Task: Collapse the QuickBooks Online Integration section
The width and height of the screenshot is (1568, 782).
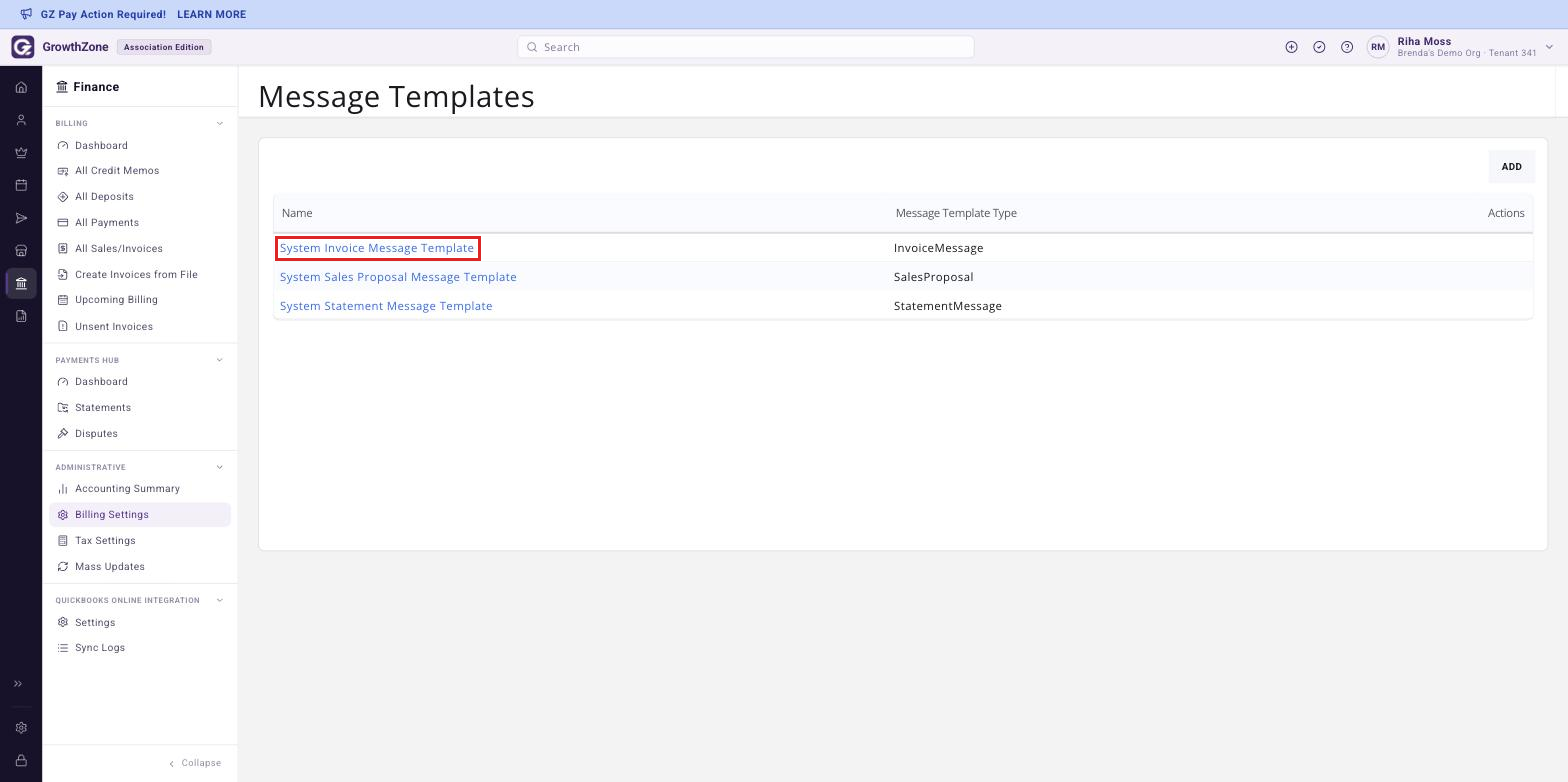Action: (220, 600)
